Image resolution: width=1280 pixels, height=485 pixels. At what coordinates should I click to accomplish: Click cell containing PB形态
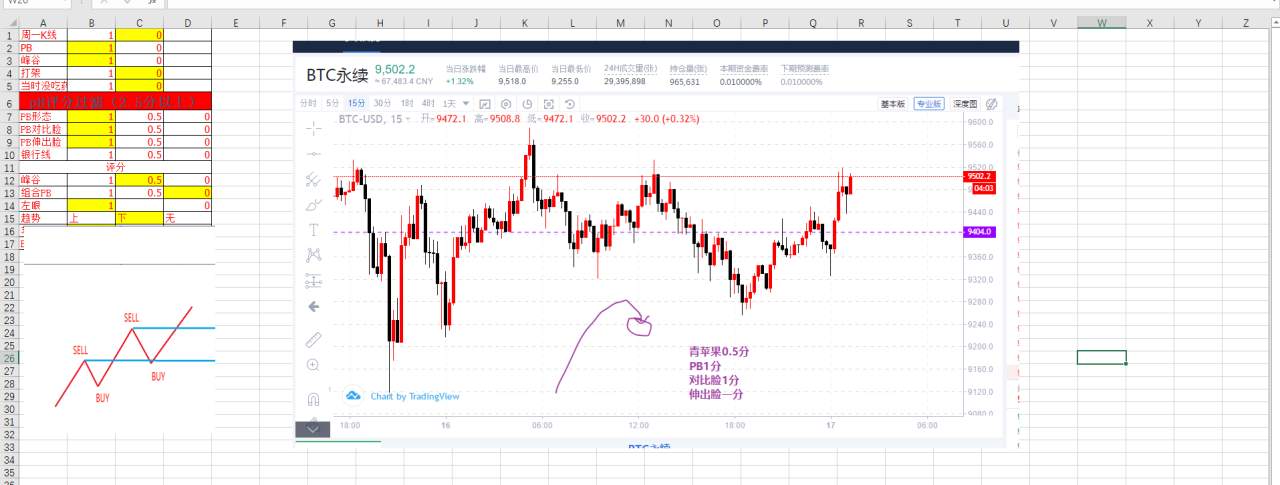(42, 116)
